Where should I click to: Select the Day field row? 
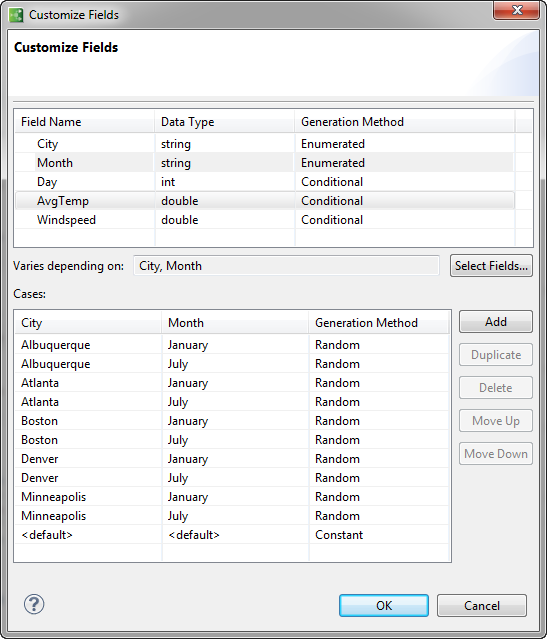pyautogui.click(x=265, y=182)
